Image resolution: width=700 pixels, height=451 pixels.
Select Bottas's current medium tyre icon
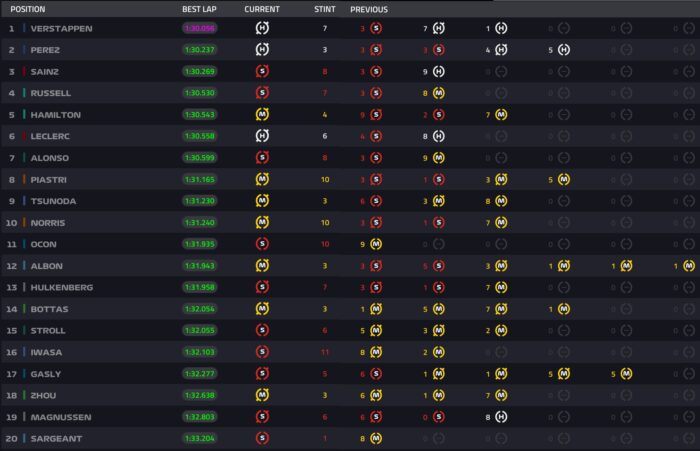click(262, 309)
